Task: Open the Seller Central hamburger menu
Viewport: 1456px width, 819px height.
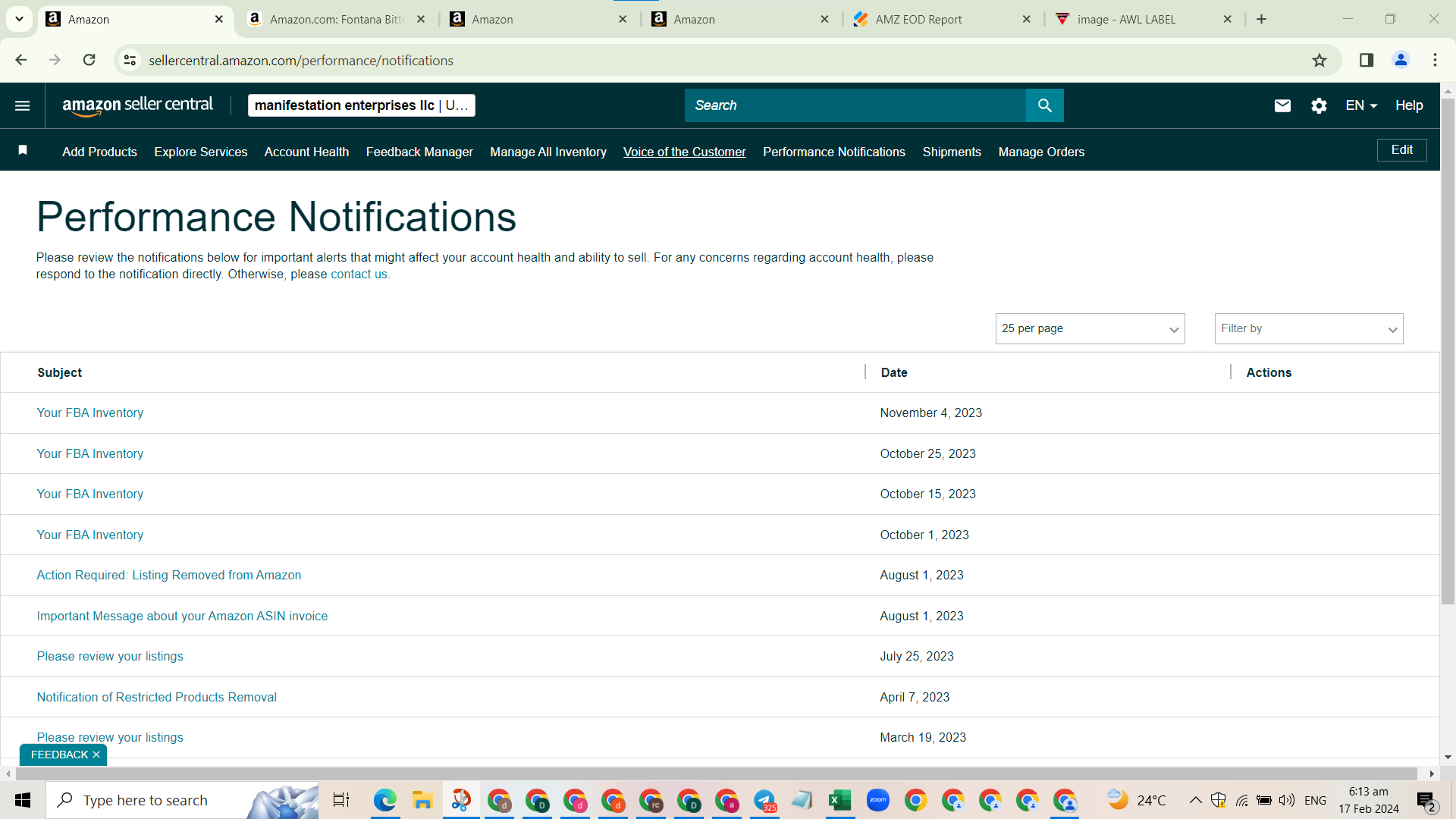Action: tap(22, 105)
